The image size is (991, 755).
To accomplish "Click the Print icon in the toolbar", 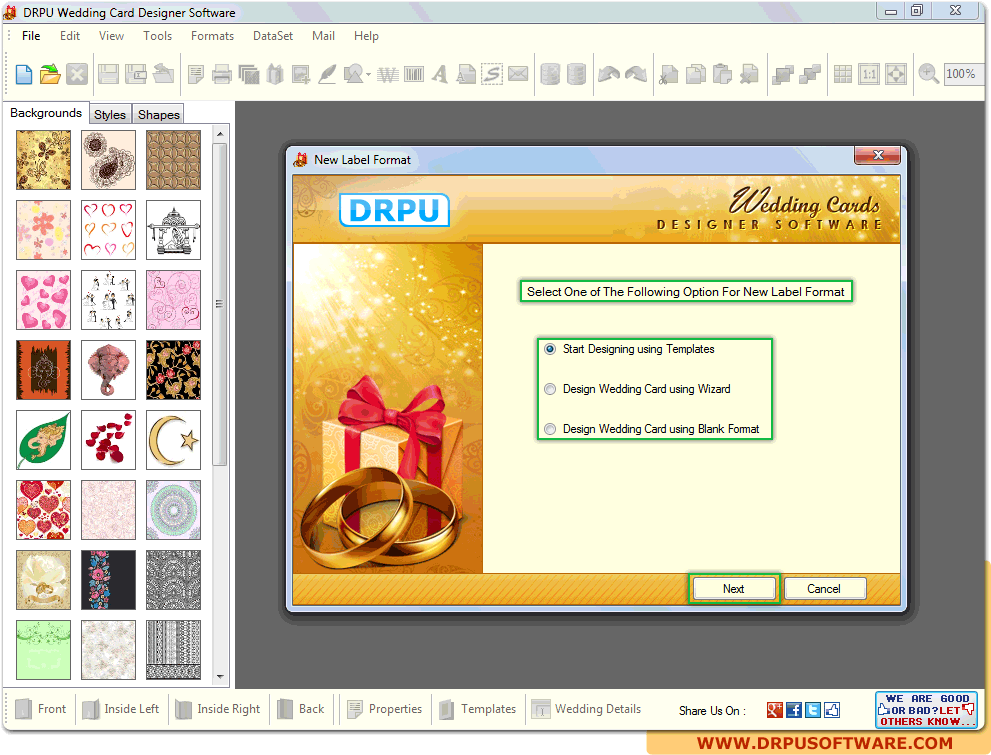I will click(222, 74).
